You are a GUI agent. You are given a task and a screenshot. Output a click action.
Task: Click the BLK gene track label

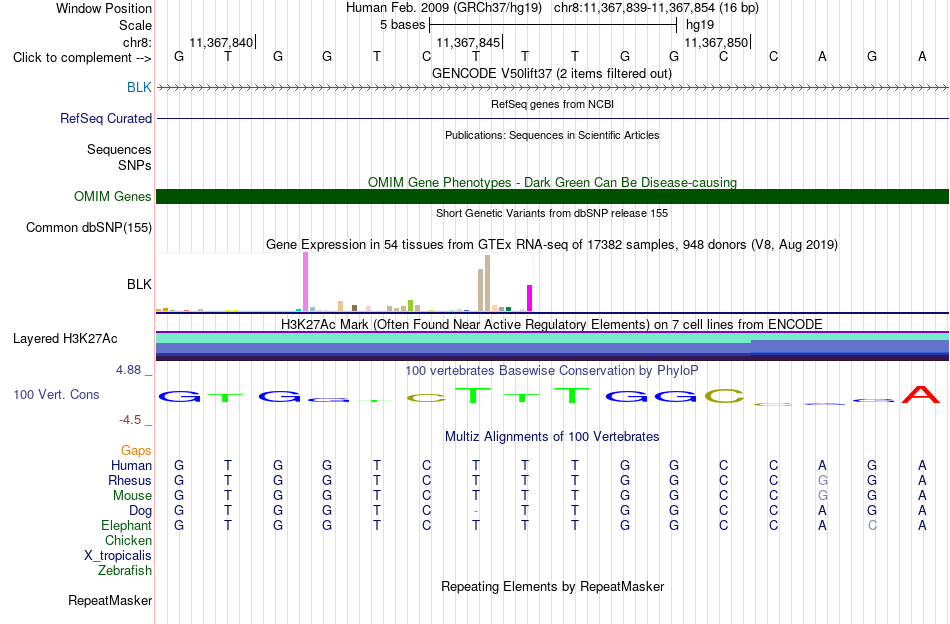pos(139,87)
